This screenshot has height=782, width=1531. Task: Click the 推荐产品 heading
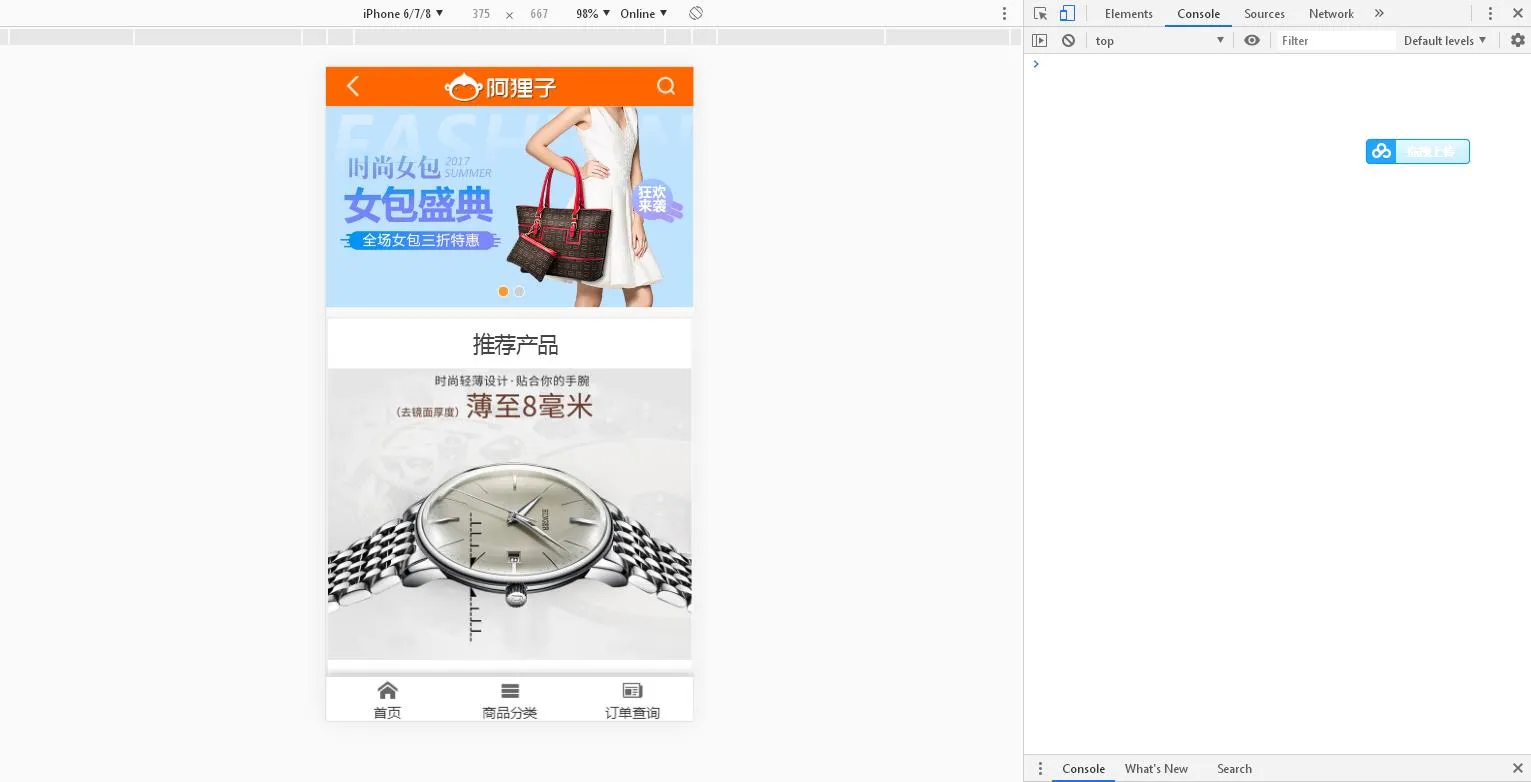pos(515,345)
